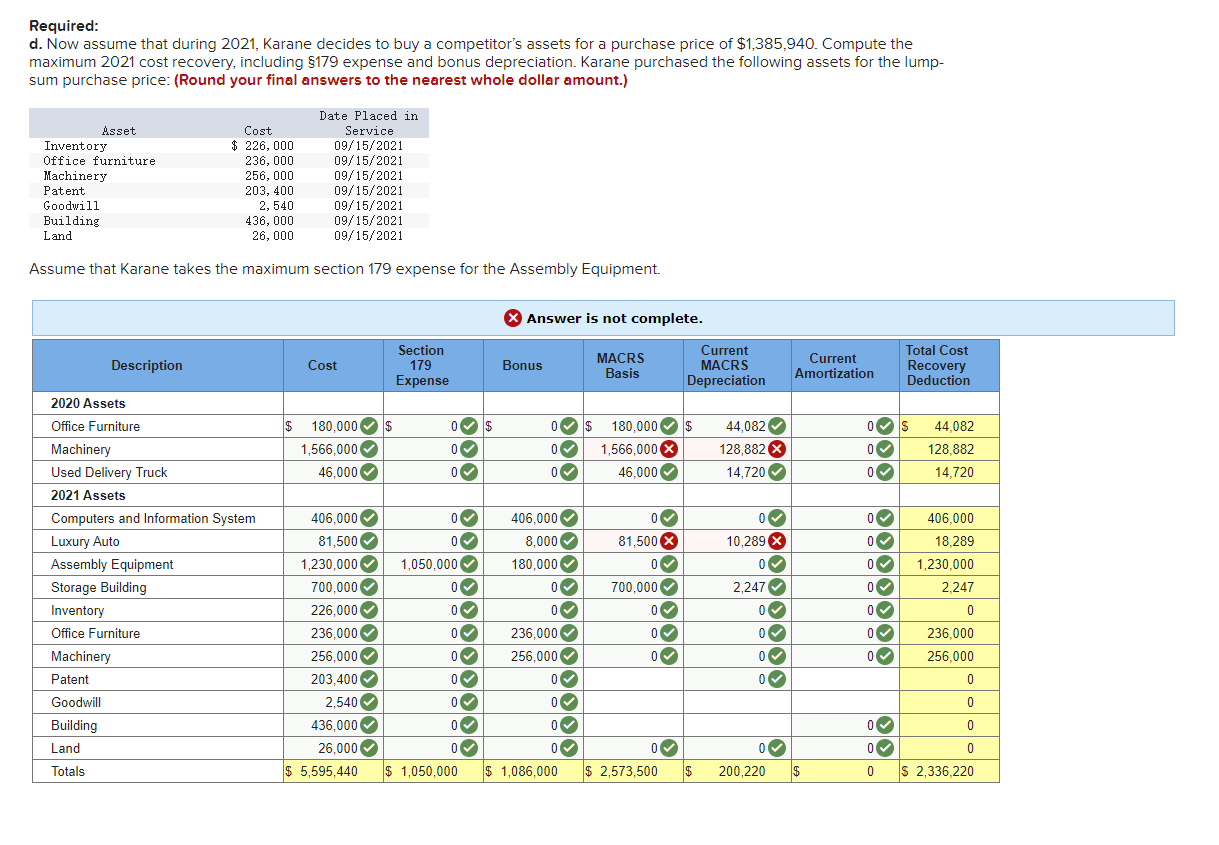Select the yellow cell showing 2,336,220 total
Screen dimensions: 1219x845
(948, 771)
